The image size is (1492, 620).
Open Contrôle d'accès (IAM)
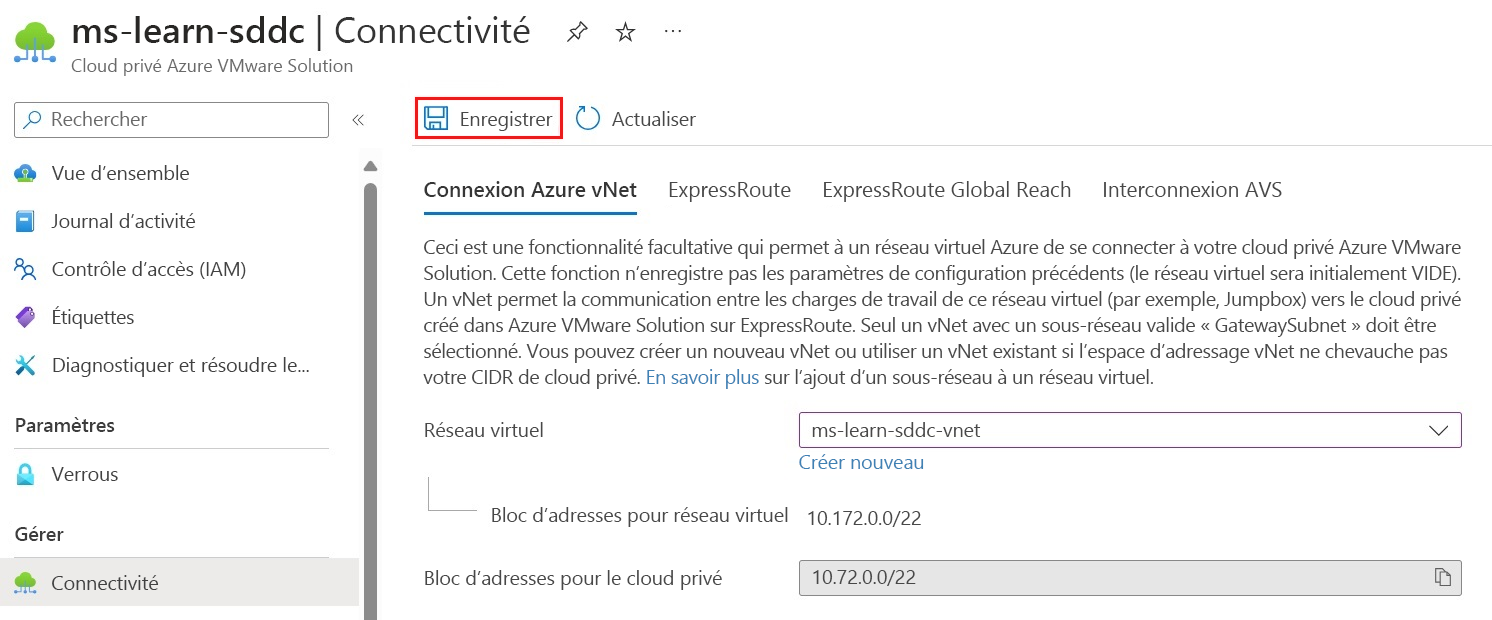(149, 269)
